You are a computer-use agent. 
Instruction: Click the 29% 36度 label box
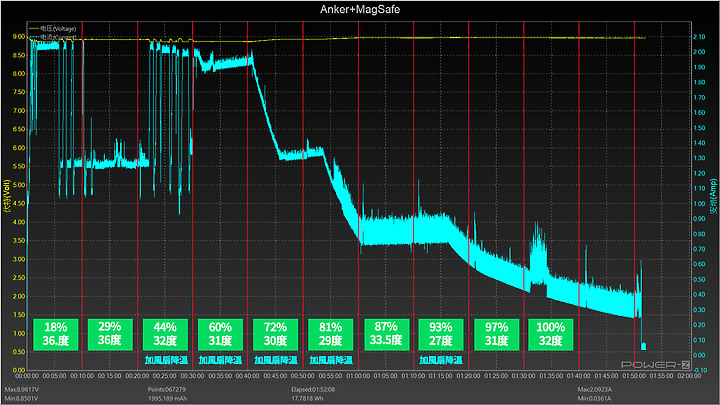pos(110,334)
